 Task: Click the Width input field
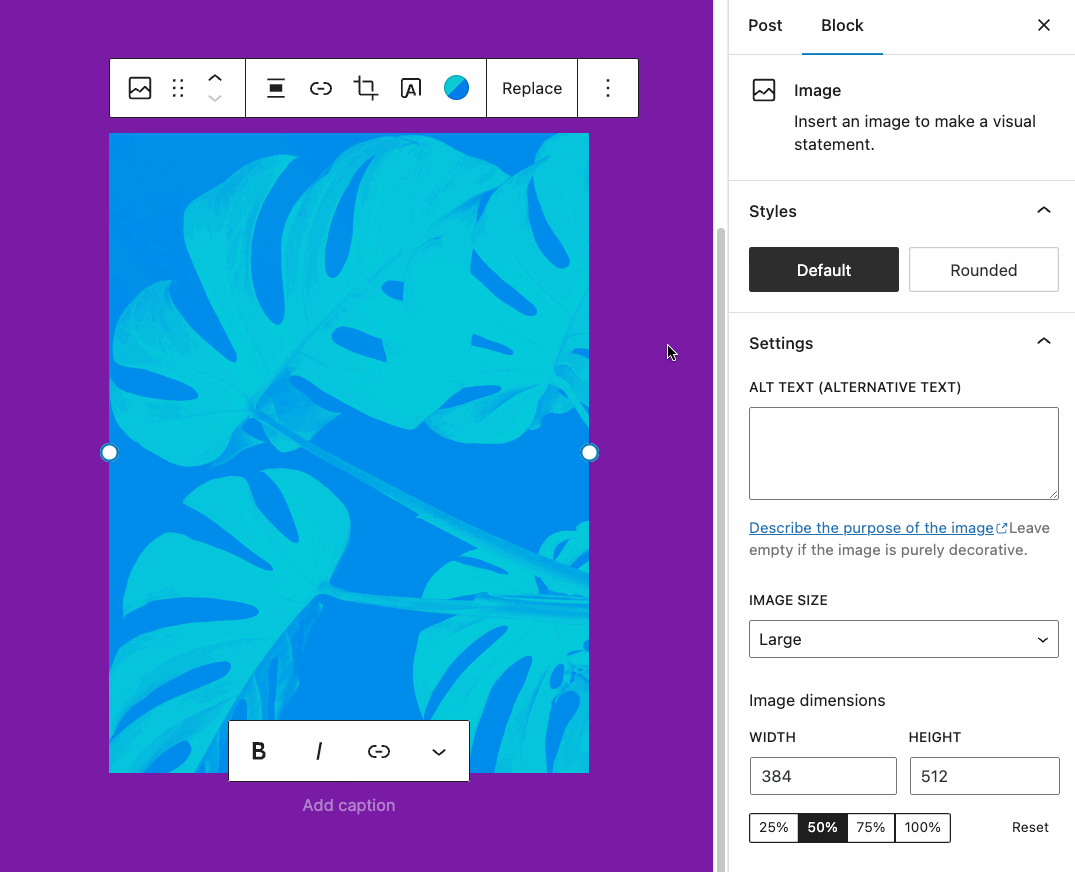point(823,776)
